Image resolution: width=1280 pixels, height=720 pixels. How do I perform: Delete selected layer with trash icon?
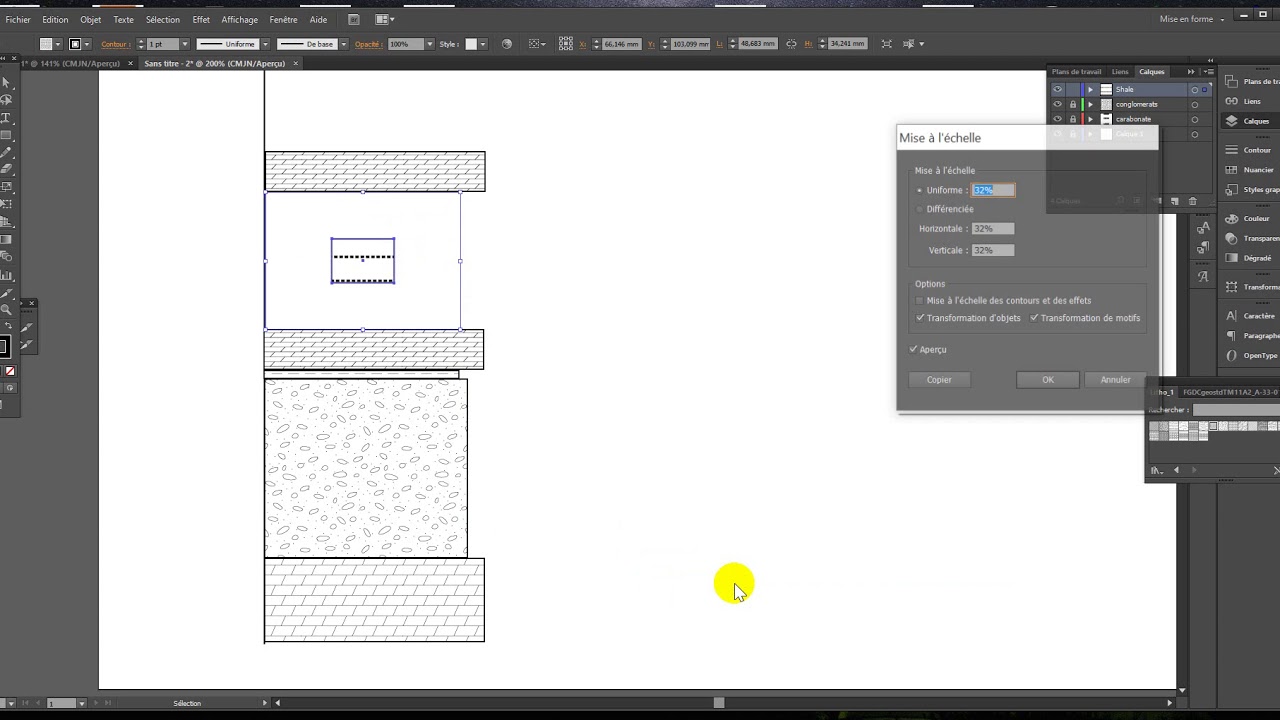click(1192, 201)
